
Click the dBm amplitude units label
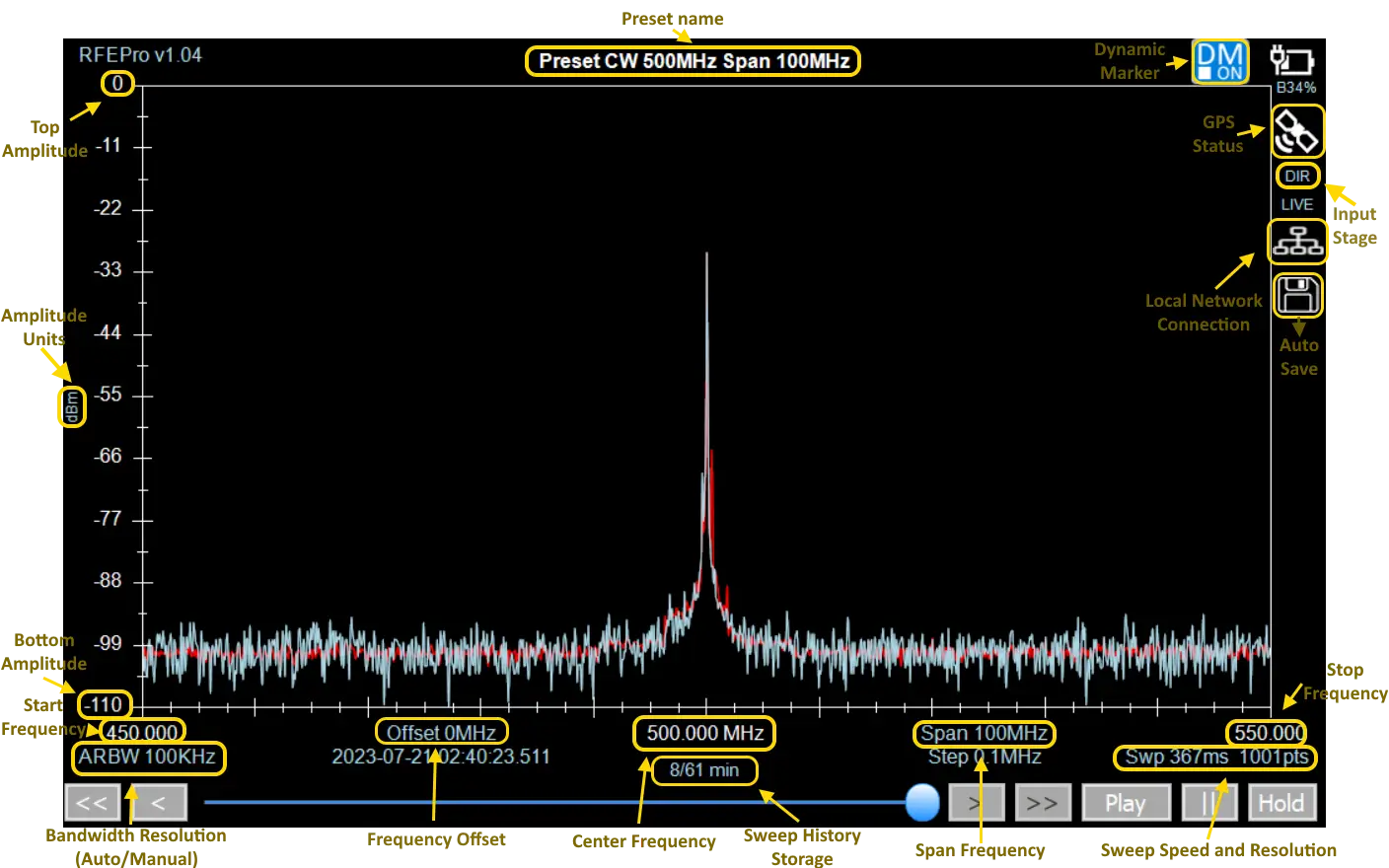pyautogui.click(x=71, y=406)
